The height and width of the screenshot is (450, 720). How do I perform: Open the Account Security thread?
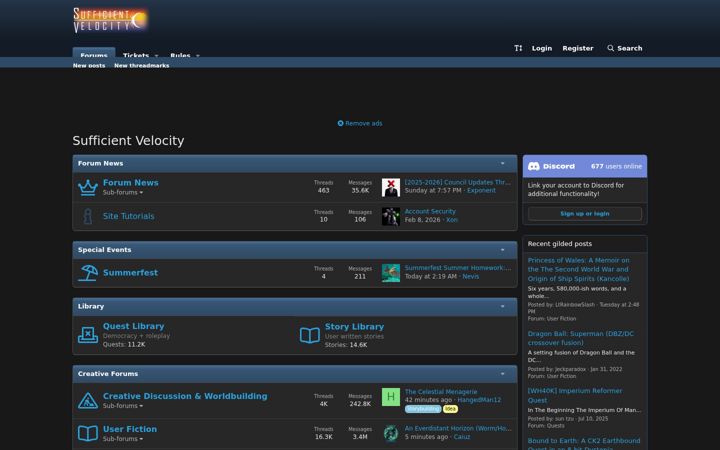(430, 211)
